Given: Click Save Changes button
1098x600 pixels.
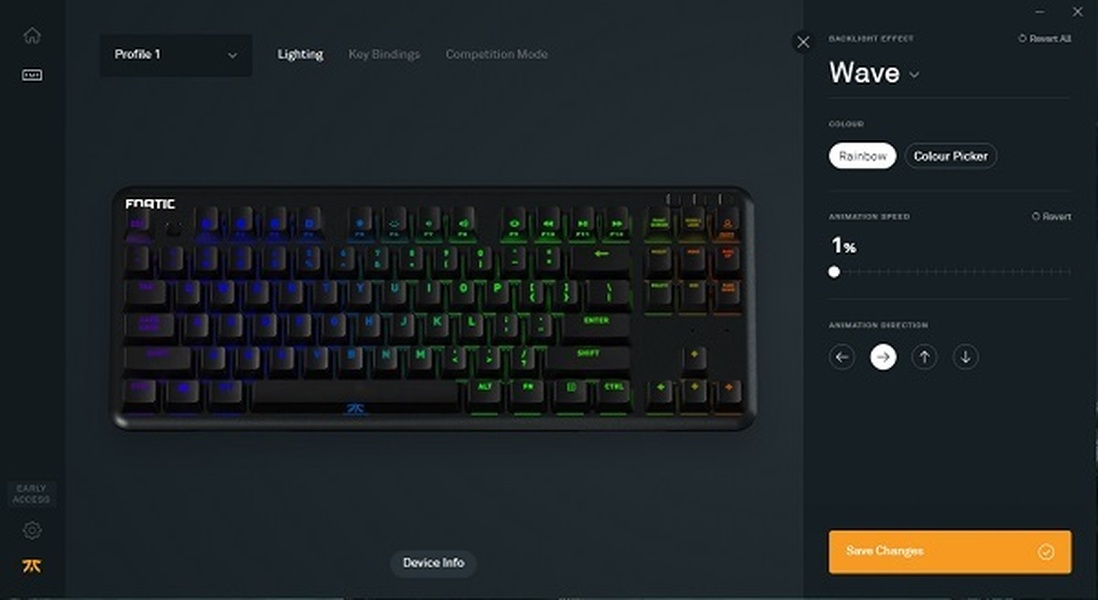Looking at the screenshot, I should pyautogui.click(x=950, y=552).
